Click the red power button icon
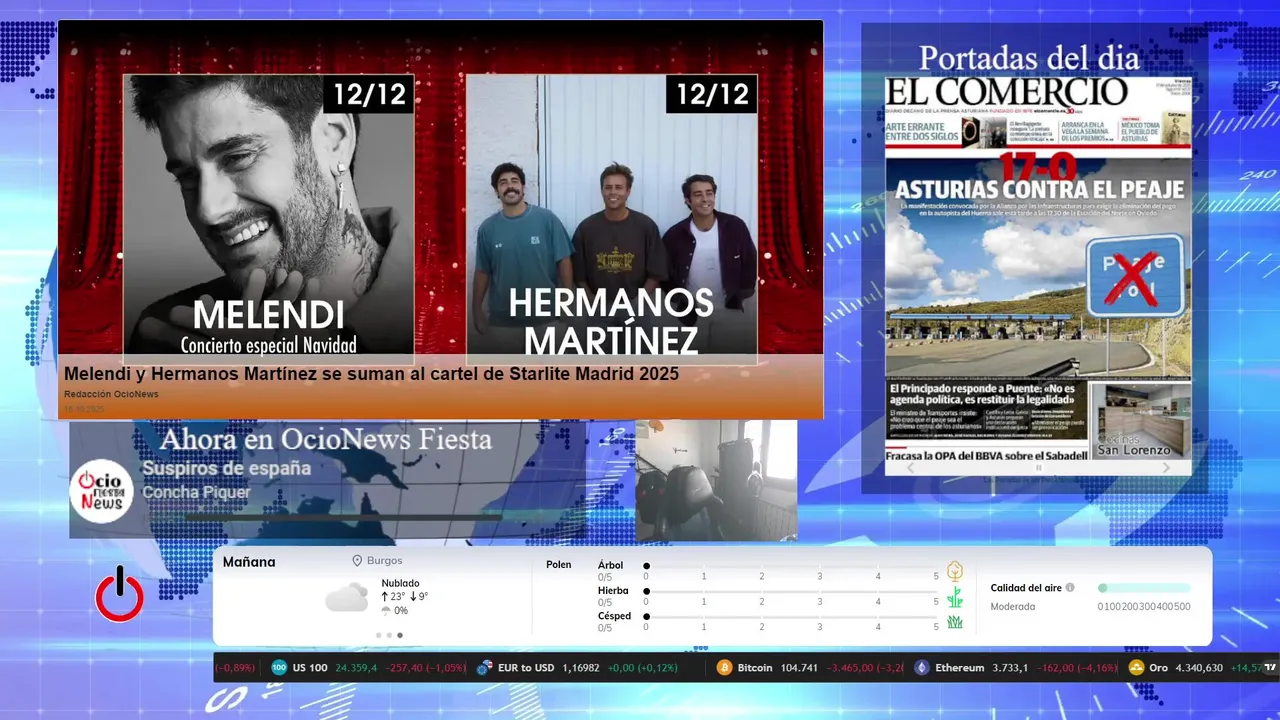Viewport: 1280px width, 720px height. click(x=120, y=594)
